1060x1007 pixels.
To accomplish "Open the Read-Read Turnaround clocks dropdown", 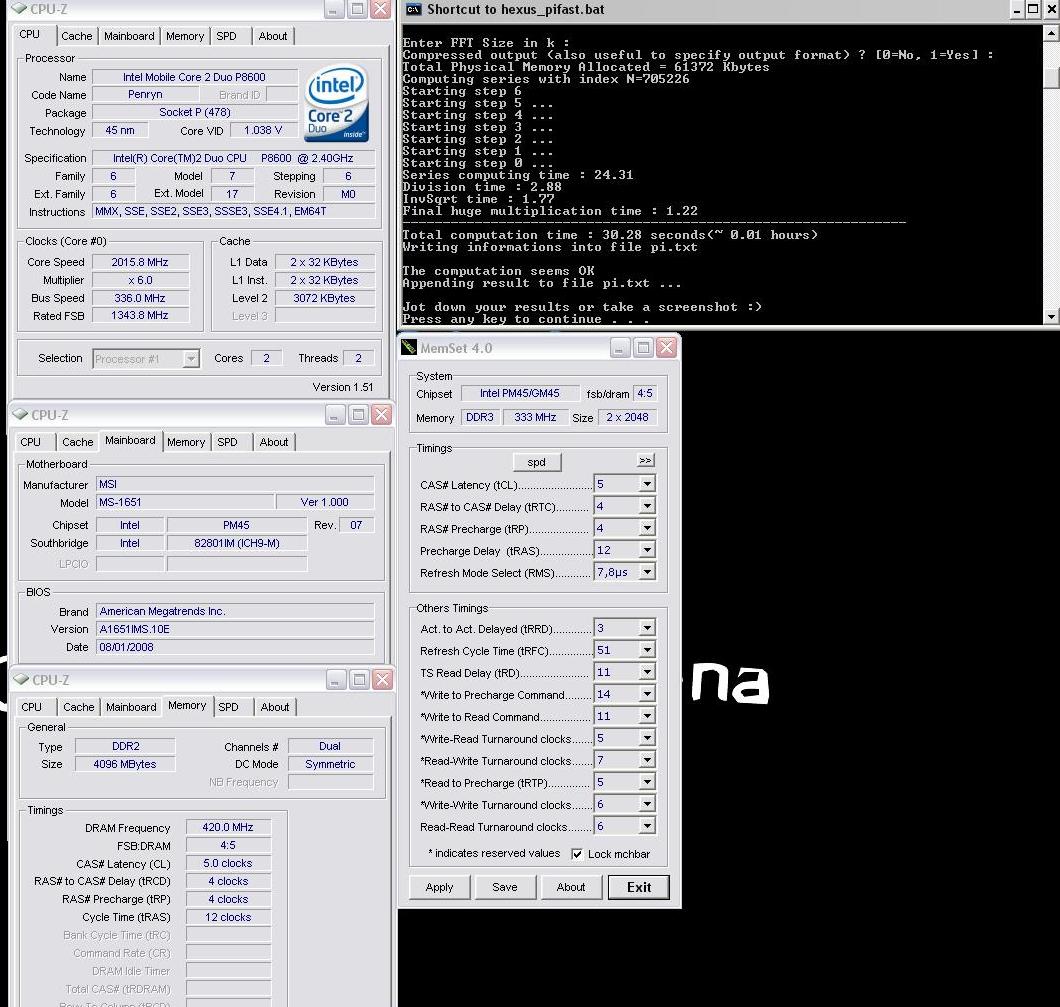I will pyautogui.click(x=647, y=826).
